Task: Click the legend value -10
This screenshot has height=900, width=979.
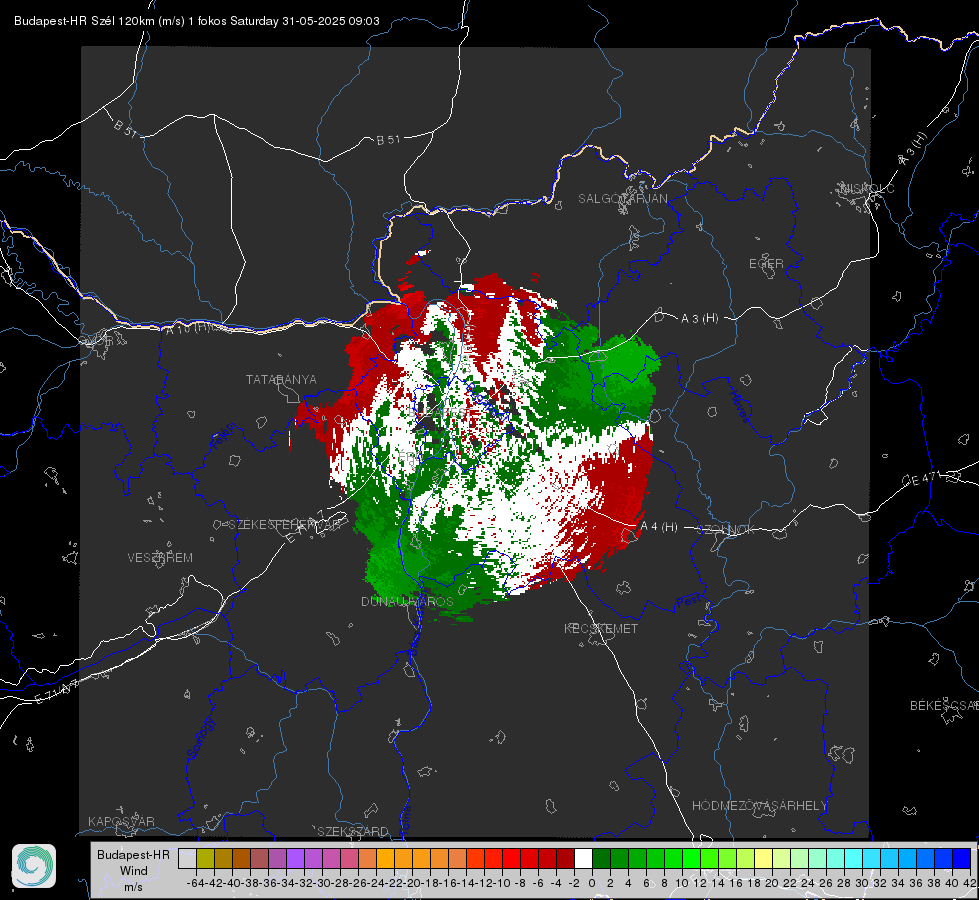Action: pos(501,883)
